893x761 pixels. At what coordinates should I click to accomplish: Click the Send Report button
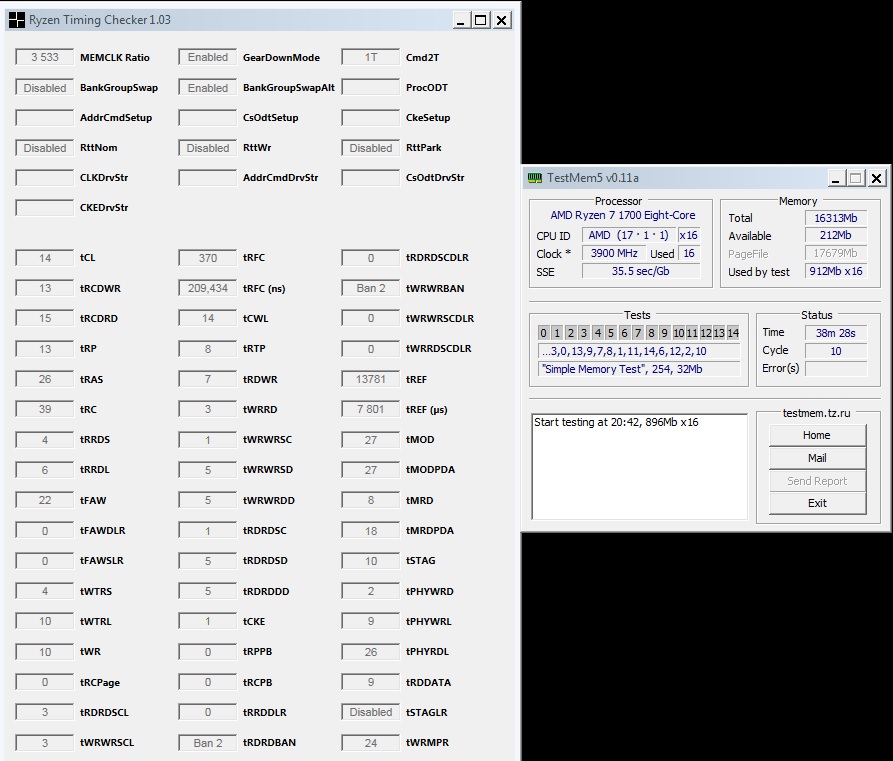click(817, 481)
